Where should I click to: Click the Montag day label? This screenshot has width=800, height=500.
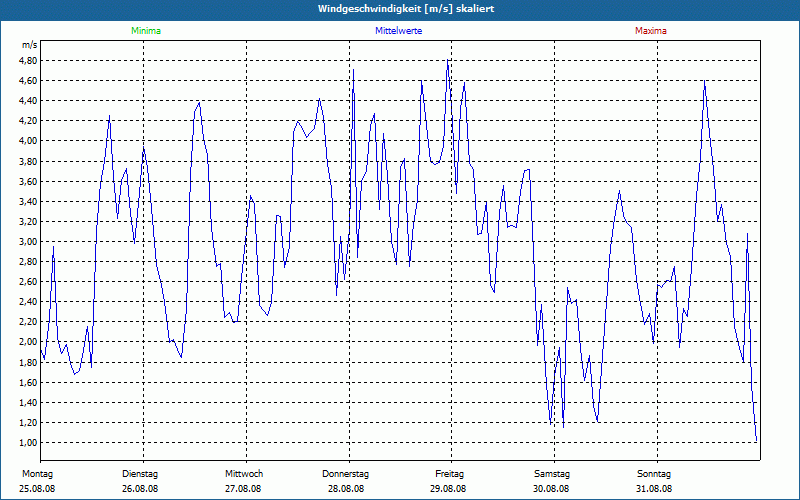[37, 474]
